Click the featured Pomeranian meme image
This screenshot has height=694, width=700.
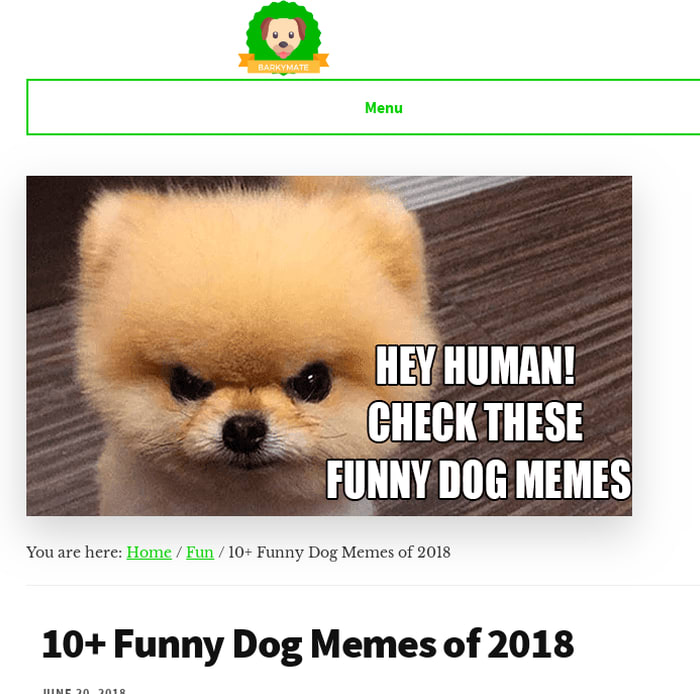329,346
